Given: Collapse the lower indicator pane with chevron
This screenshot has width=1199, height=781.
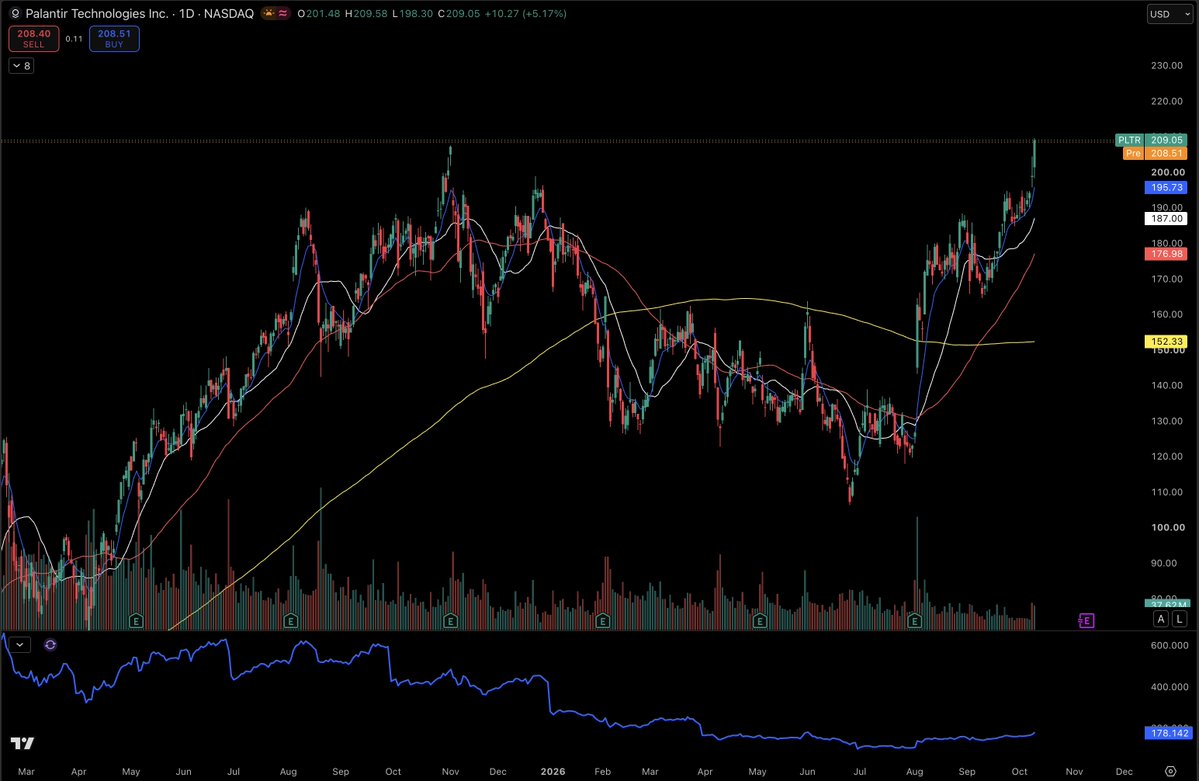Looking at the screenshot, I should point(20,645).
